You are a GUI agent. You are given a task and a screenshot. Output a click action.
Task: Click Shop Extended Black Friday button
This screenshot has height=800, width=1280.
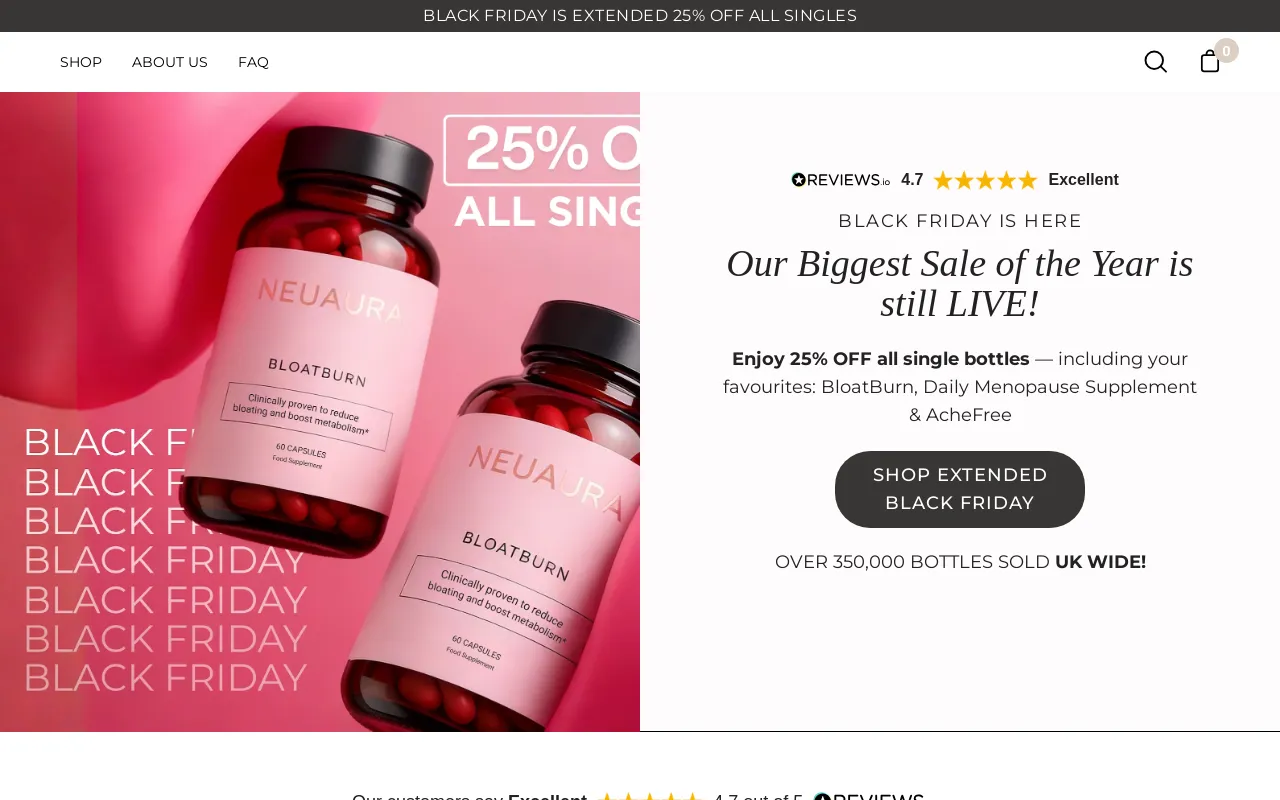point(960,489)
